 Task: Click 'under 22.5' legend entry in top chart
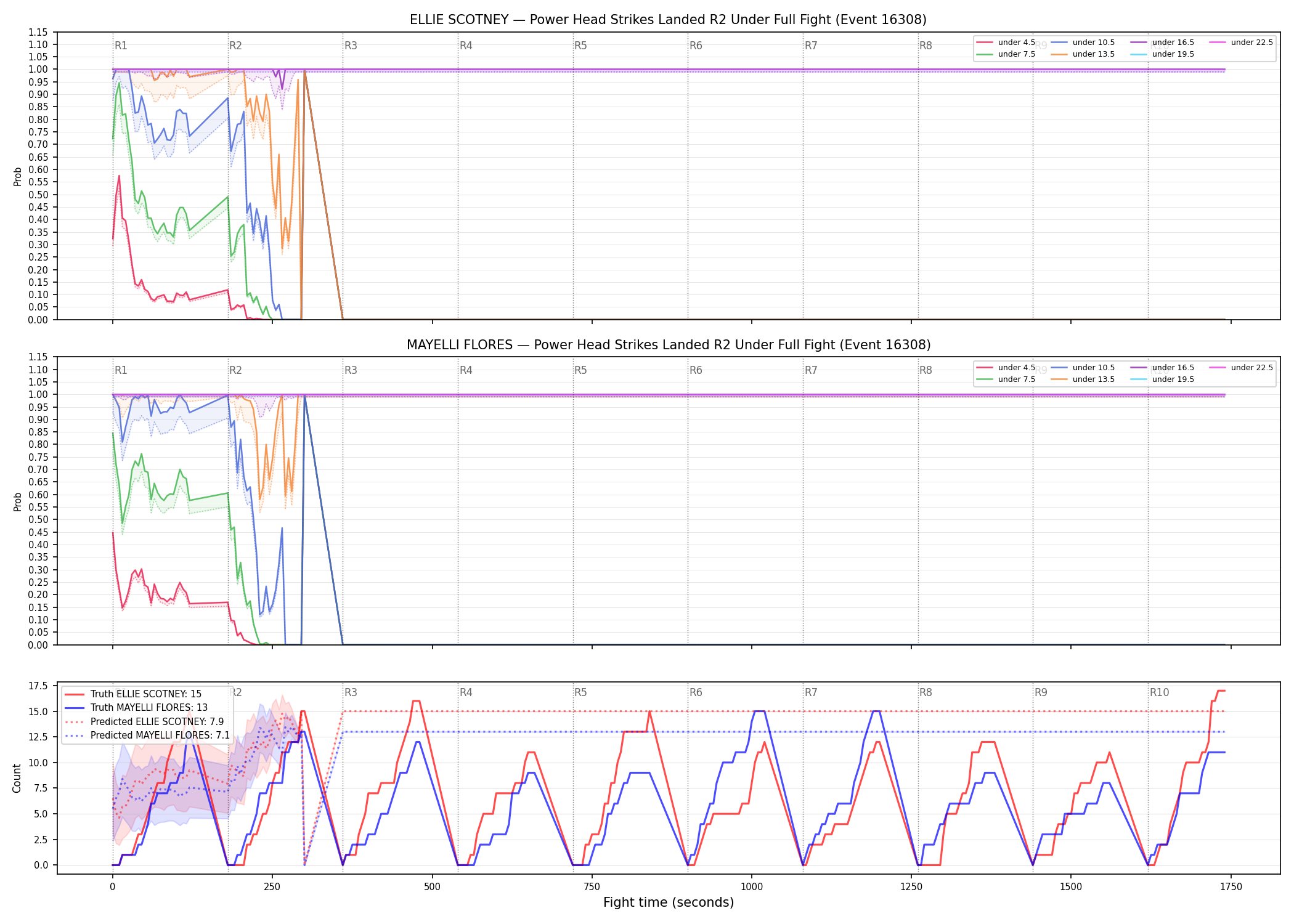coord(1241,43)
